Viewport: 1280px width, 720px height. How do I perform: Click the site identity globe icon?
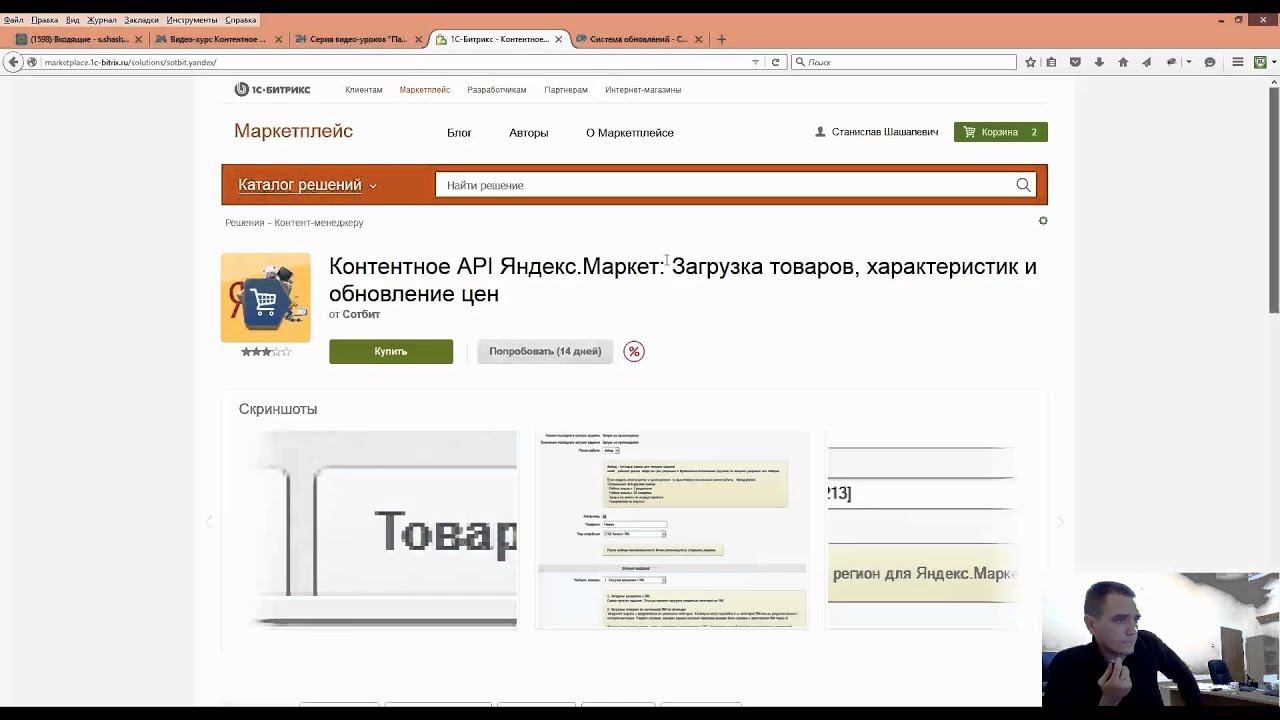click(32, 62)
